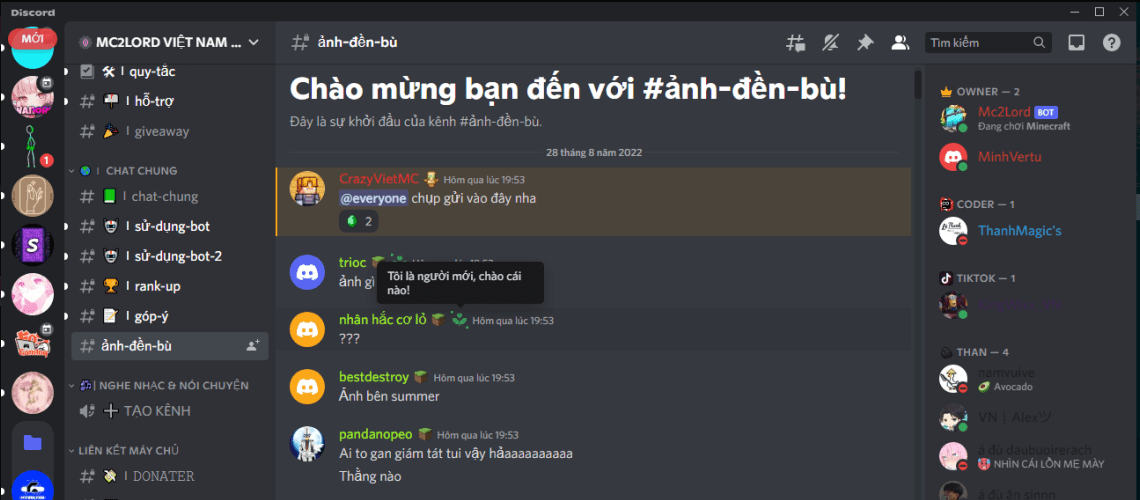Click invite icon on ảnh-đền-bù channel
This screenshot has height=500, width=1140.
pos(253,347)
